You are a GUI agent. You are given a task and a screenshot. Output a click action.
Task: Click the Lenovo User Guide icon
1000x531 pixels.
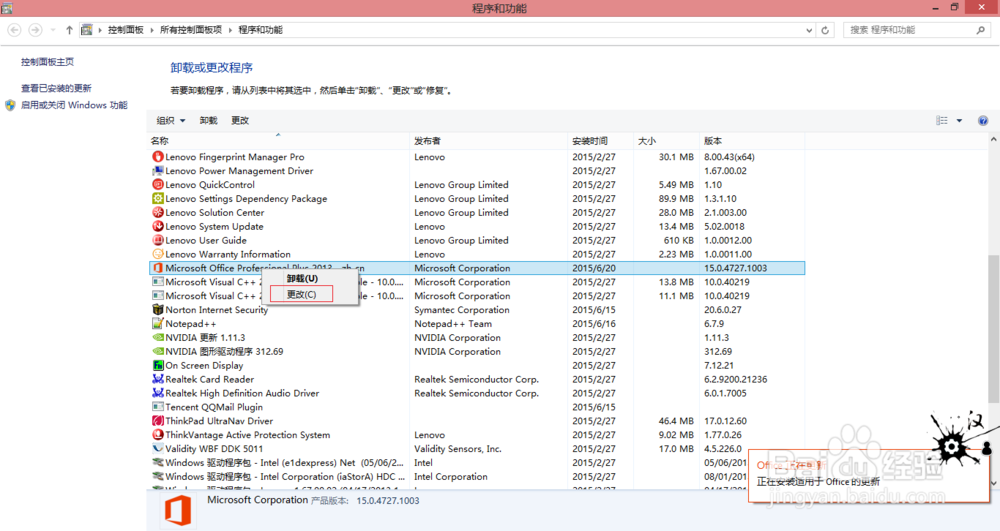158,240
